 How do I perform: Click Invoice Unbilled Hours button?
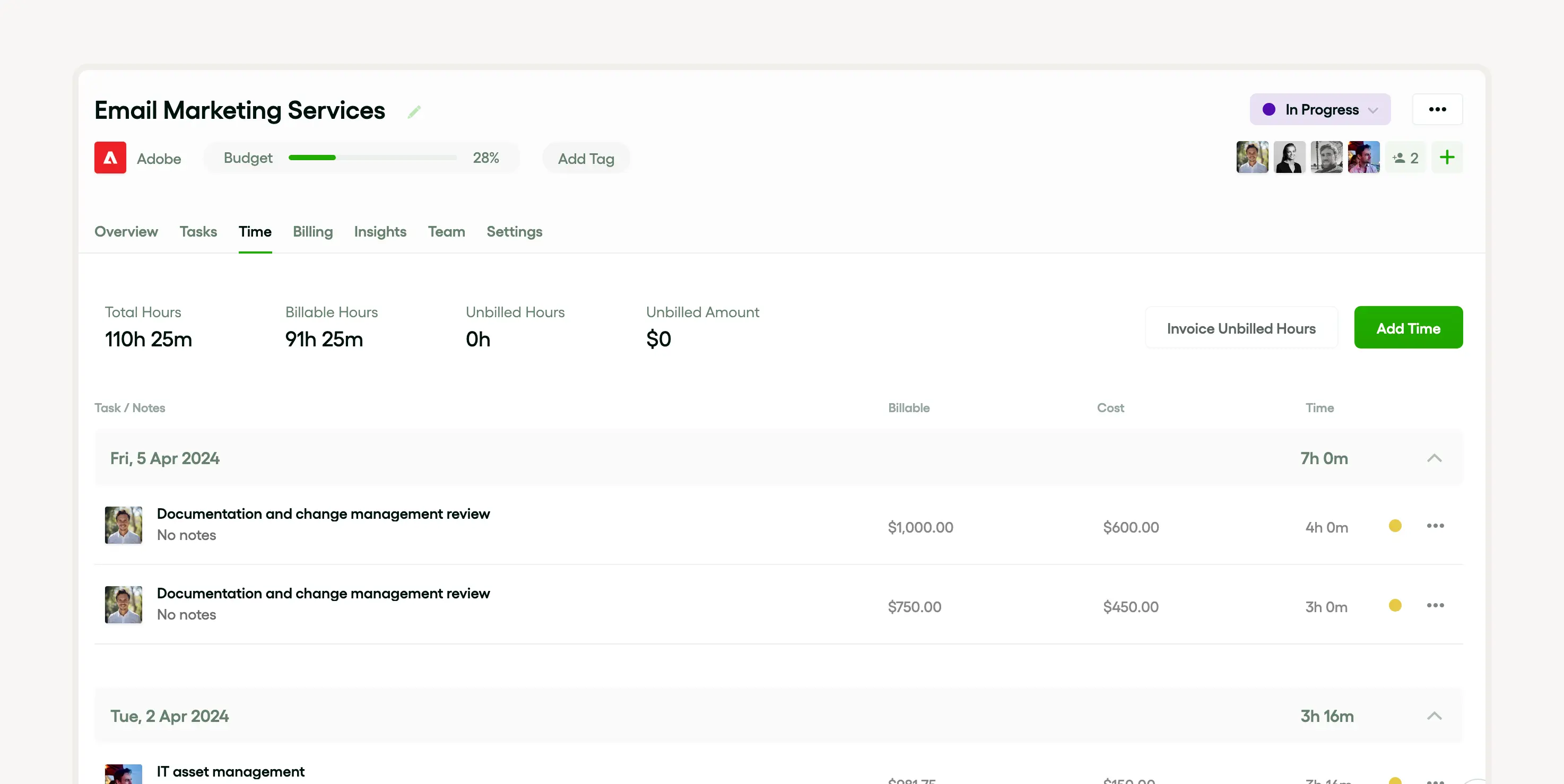point(1240,328)
